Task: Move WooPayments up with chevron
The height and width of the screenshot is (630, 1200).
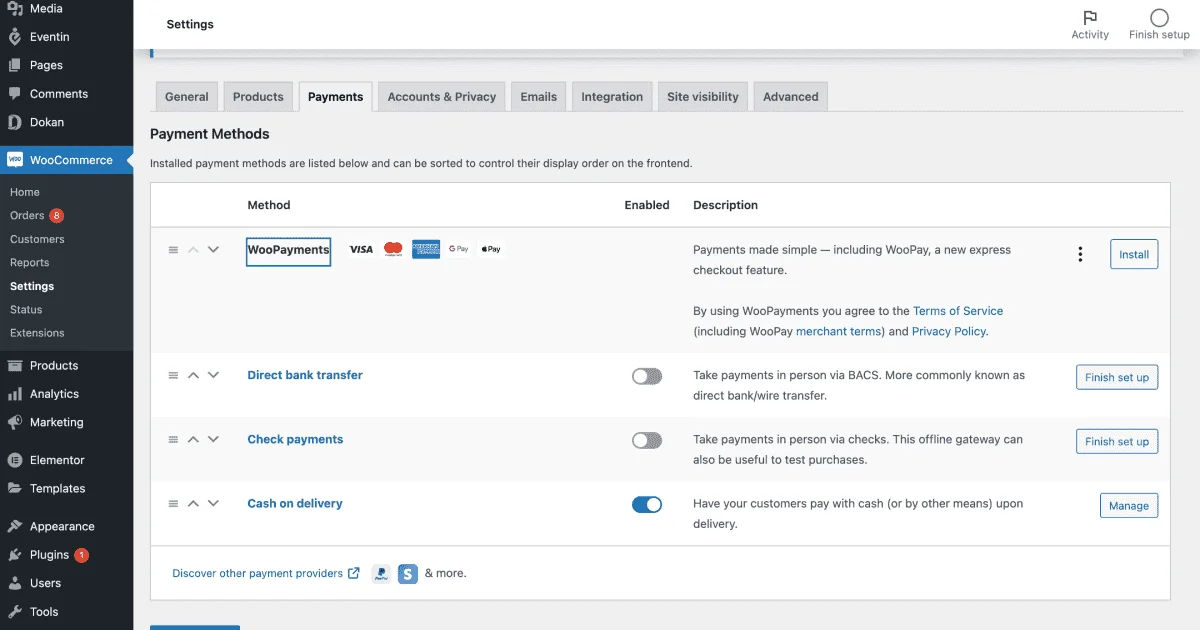Action: (194, 250)
